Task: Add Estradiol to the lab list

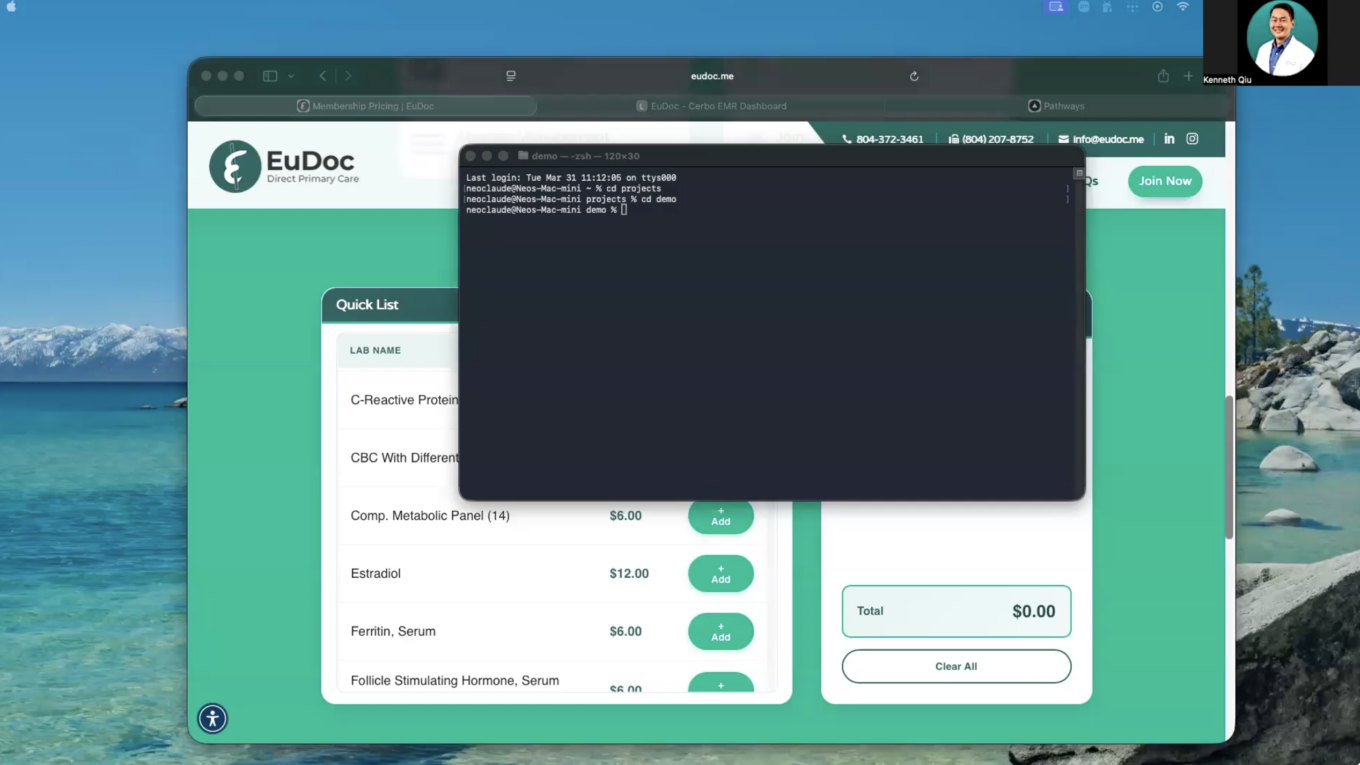Action: point(720,574)
